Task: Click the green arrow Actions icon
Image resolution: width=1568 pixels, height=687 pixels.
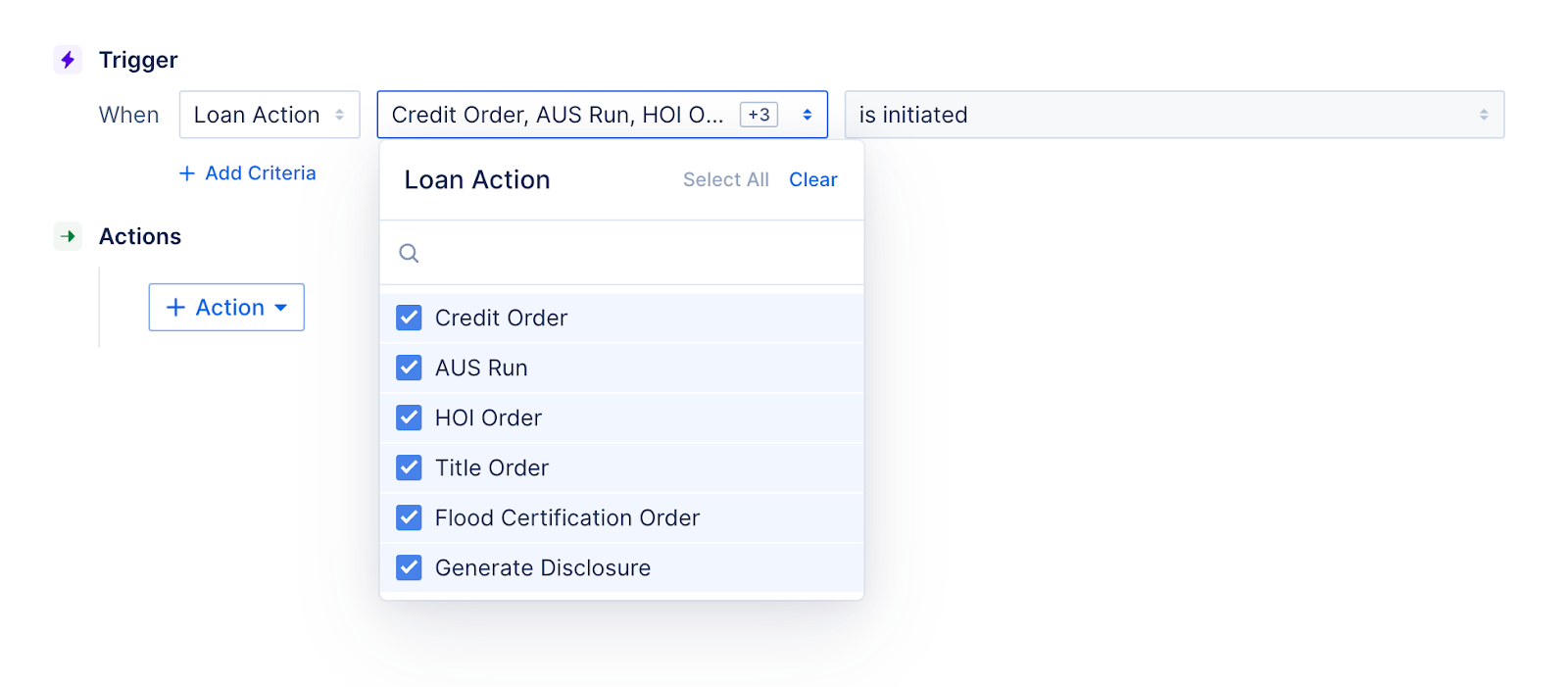Action: (x=68, y=236)
